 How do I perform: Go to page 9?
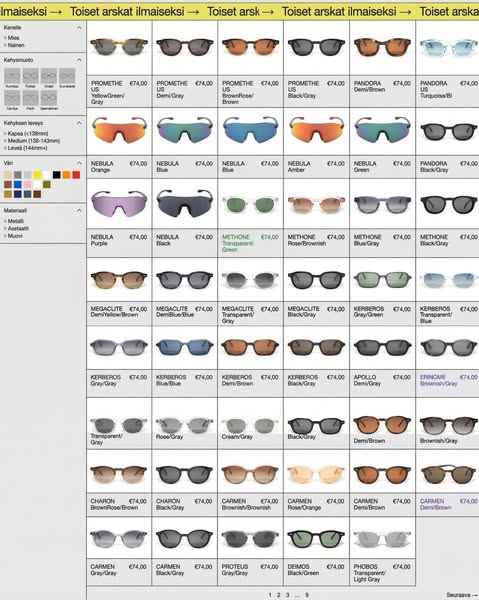tap(307, 595)
